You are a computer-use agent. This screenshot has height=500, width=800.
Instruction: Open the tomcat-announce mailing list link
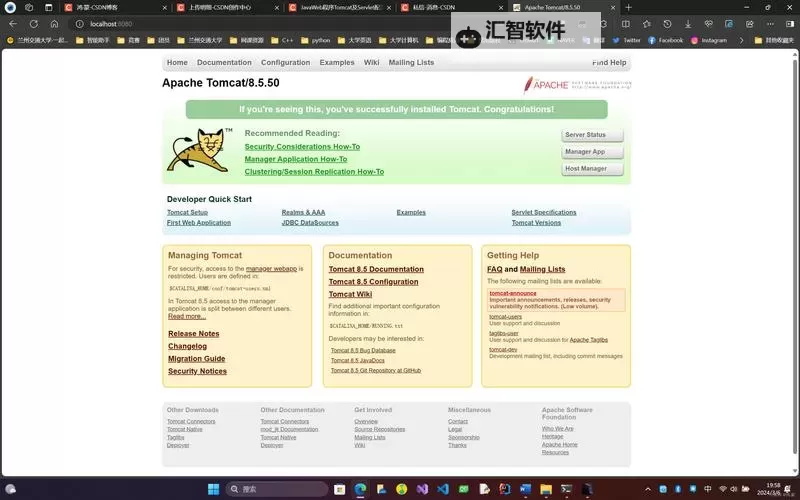point(513,293)
